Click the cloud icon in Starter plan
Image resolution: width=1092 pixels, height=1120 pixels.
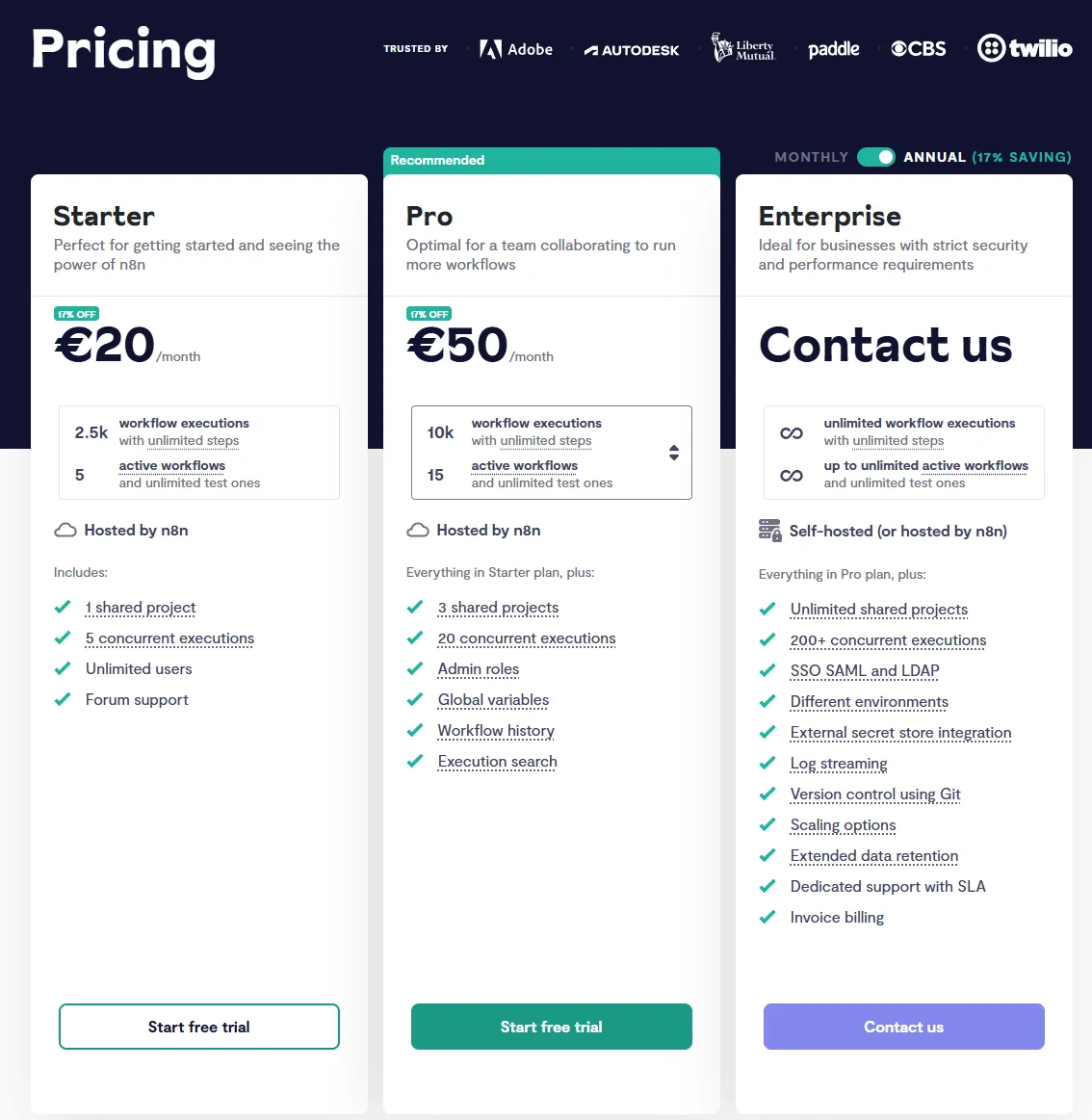(x=65, y=531)
